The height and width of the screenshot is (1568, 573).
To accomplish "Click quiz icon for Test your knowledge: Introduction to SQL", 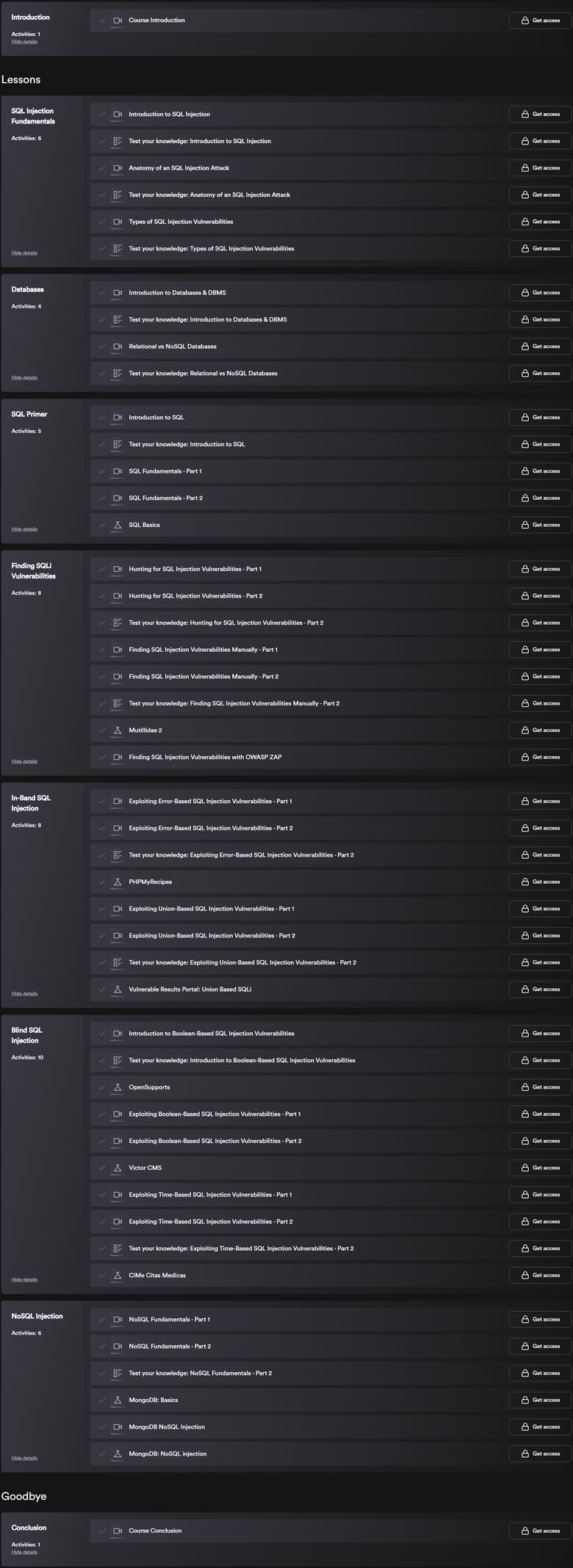I will coord(118,444).
